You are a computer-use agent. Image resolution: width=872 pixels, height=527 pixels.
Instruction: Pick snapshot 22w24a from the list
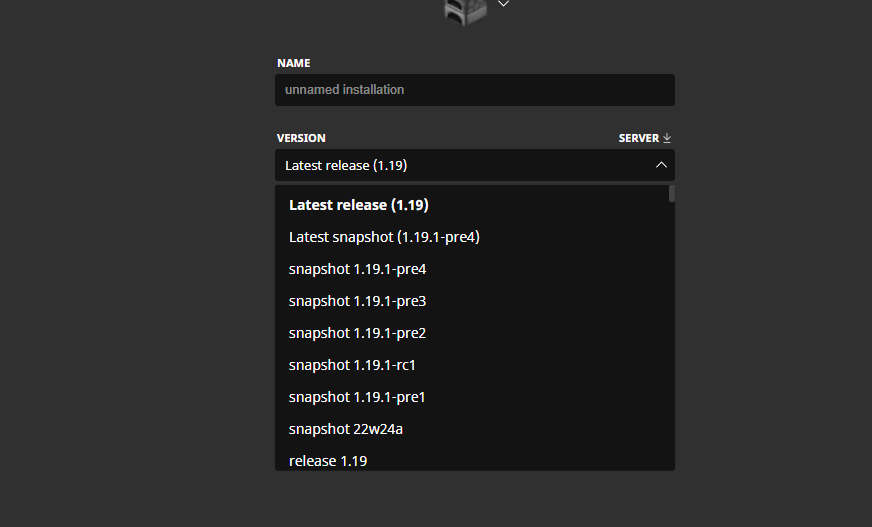coord(346,429)
